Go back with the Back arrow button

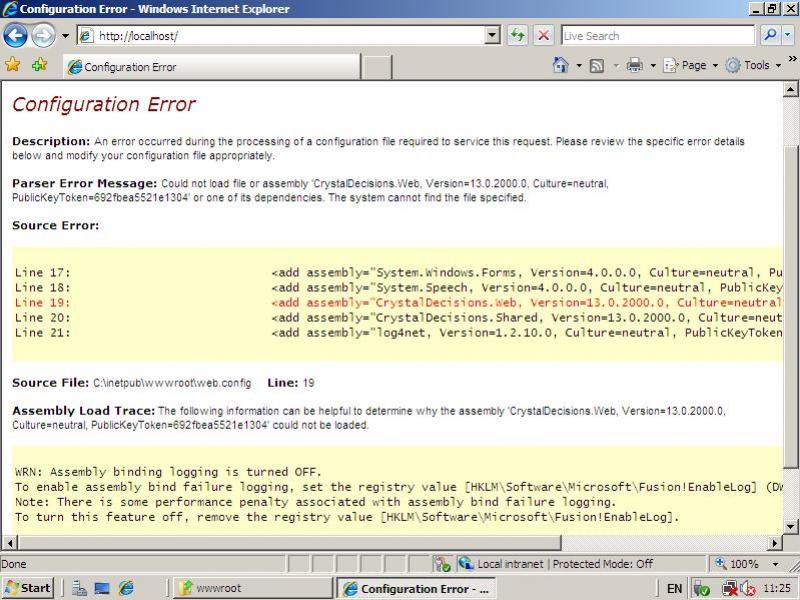click(x=15, y=36)
